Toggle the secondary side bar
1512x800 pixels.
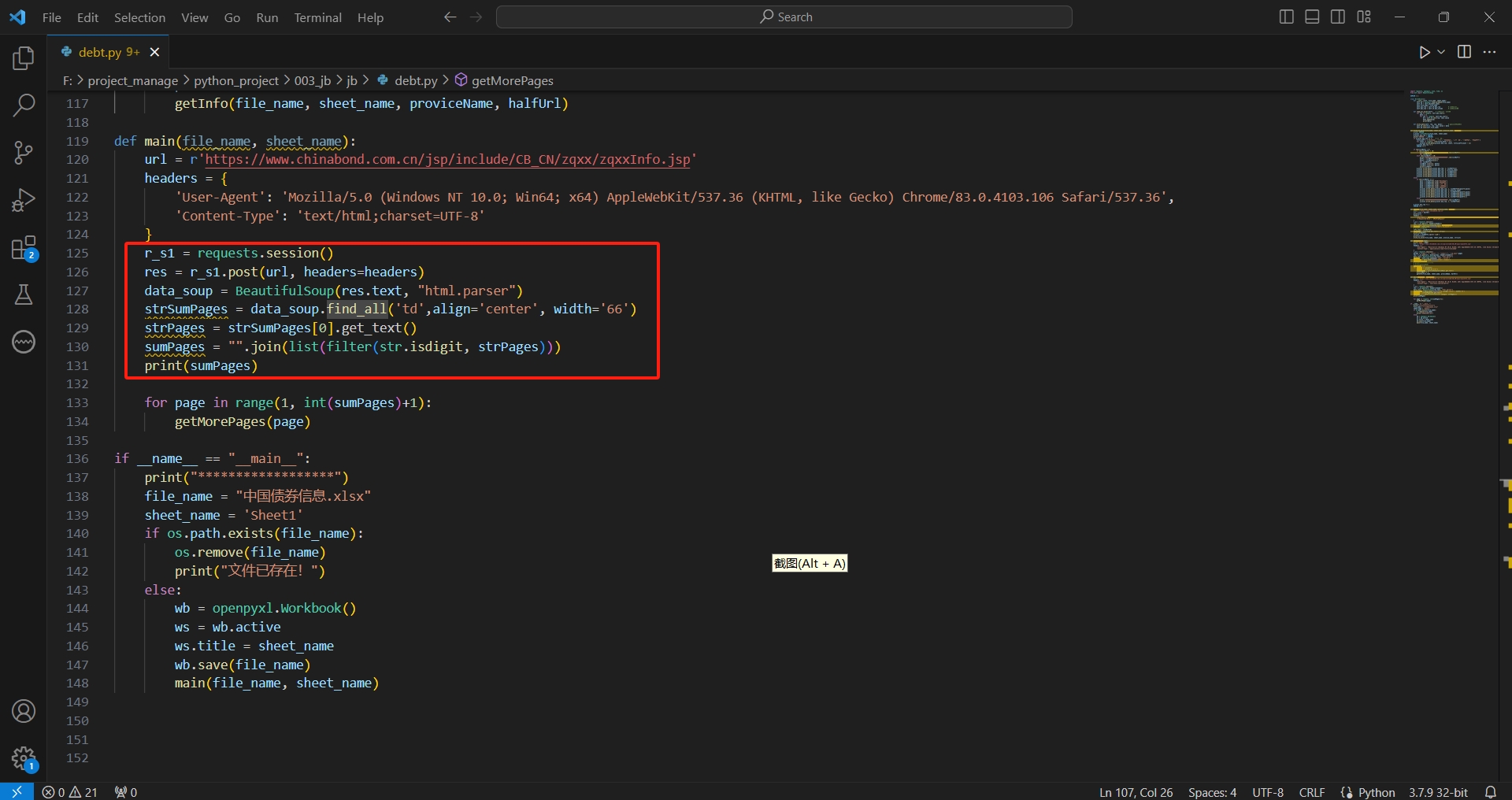point(1338,17)
